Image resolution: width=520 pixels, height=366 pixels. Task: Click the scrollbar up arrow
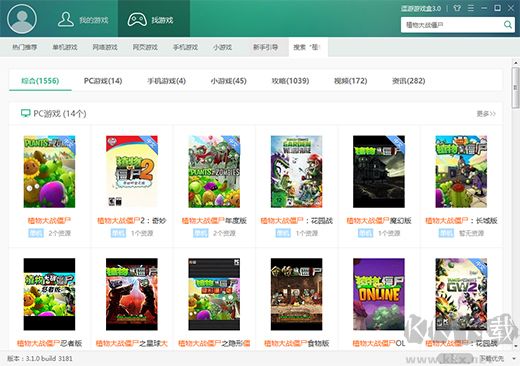[x=516, y=62]
